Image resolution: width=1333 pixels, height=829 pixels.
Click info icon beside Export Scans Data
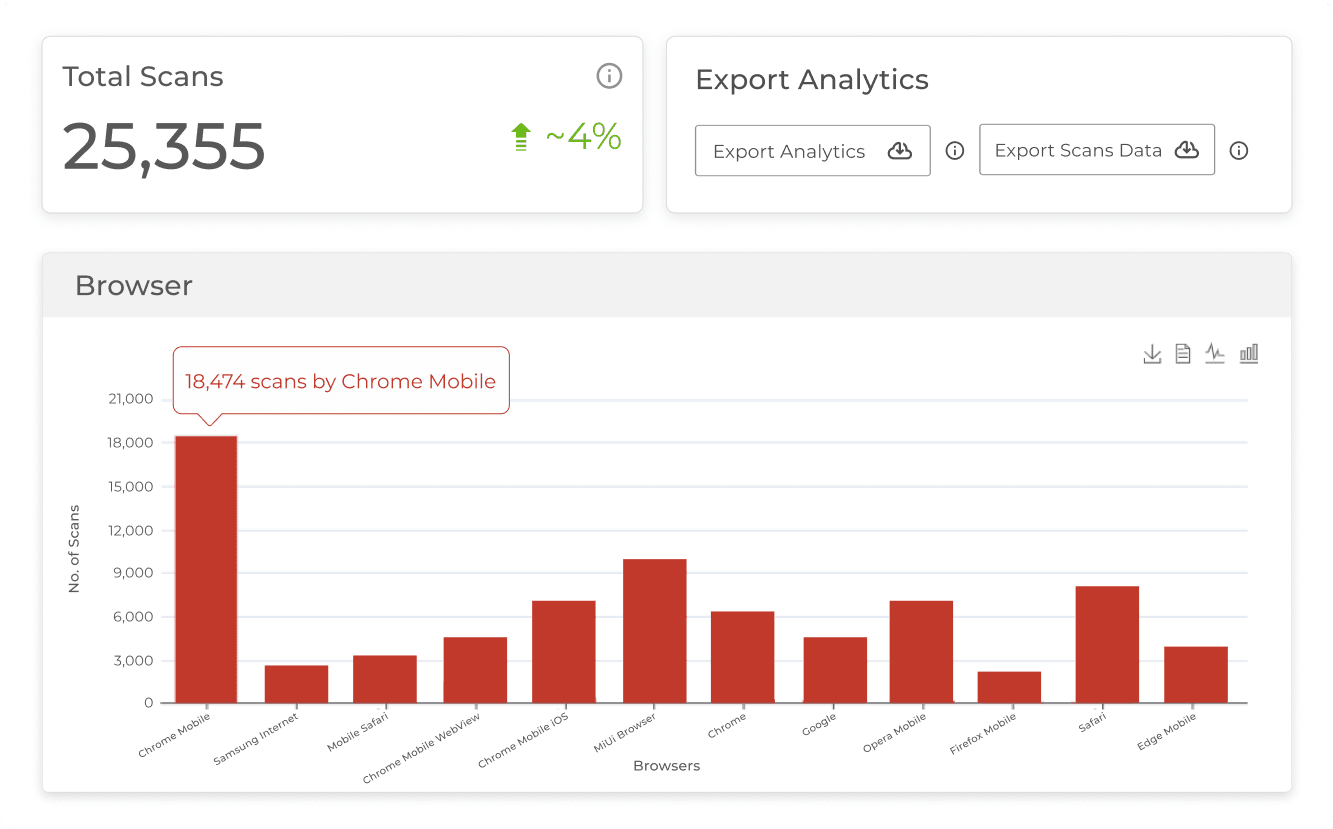point(1239,151)
